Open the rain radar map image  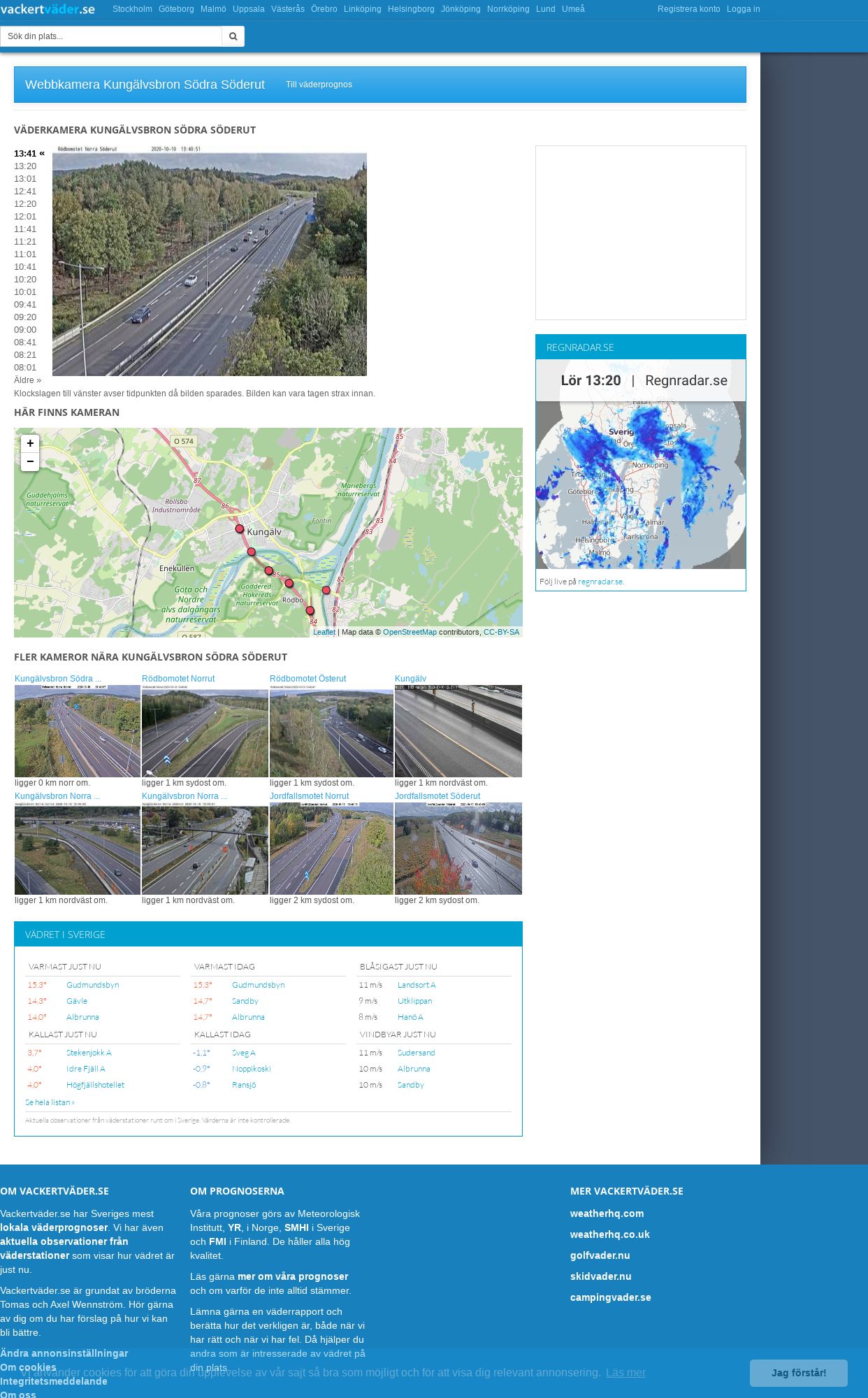coord(641,464)
